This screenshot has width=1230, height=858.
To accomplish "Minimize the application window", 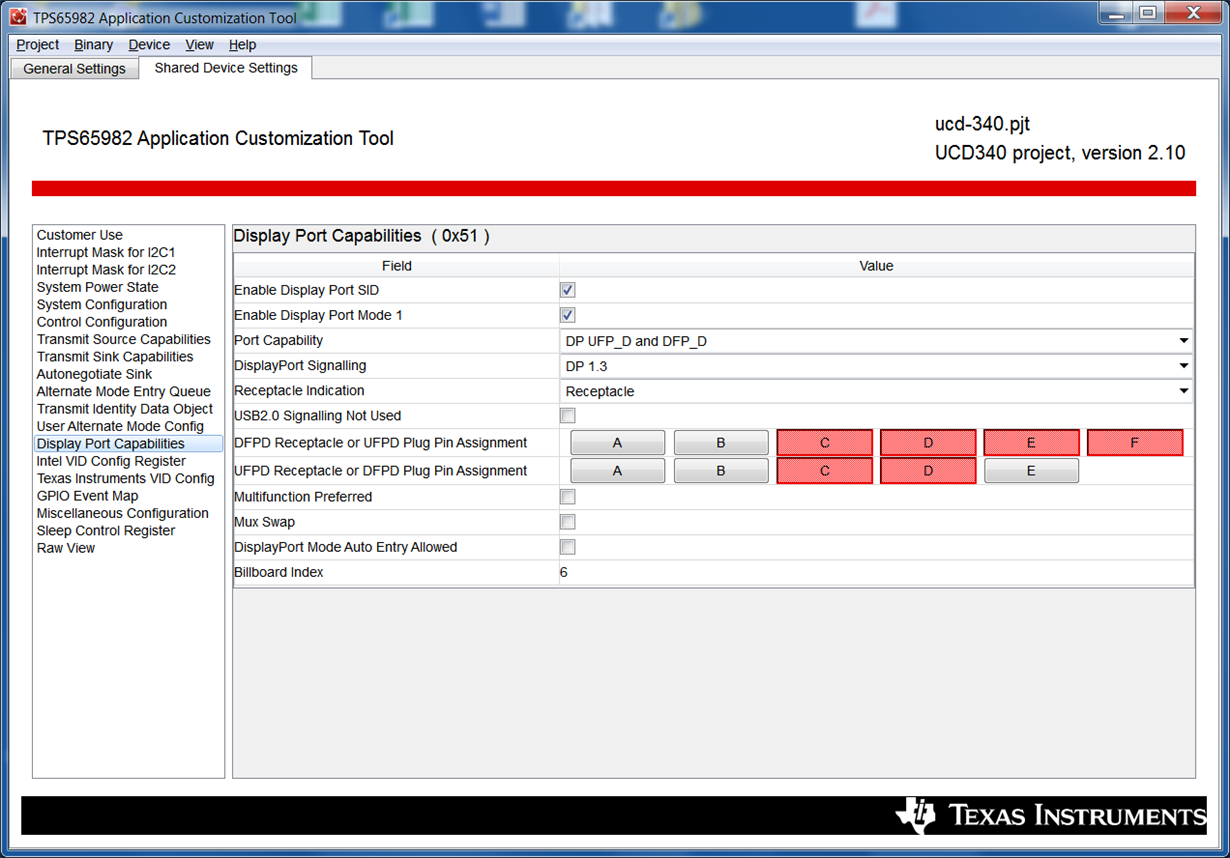I will coord(1116,12).
